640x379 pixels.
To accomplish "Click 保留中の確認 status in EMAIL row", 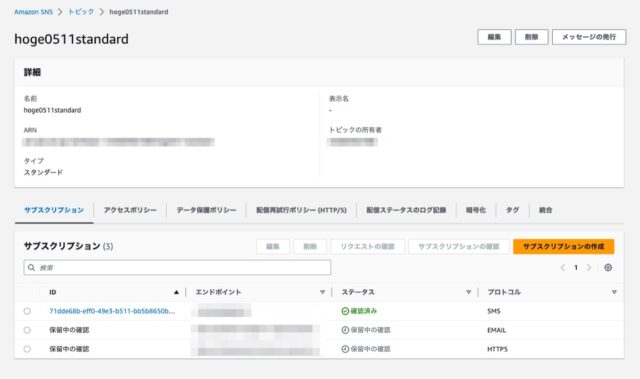I will click(x=370, y=330).
